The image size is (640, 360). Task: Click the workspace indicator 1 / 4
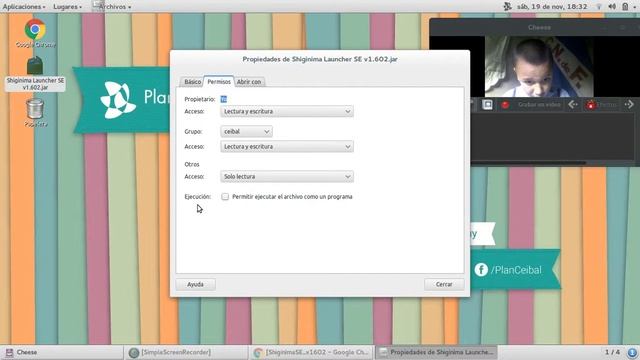pos(612,352)
